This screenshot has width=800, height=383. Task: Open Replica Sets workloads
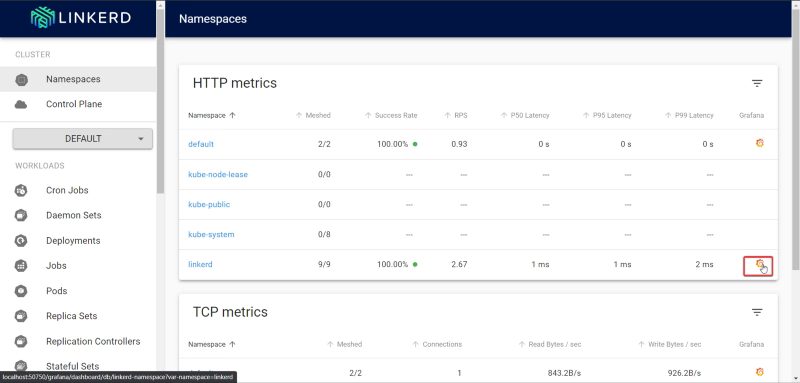71,316
